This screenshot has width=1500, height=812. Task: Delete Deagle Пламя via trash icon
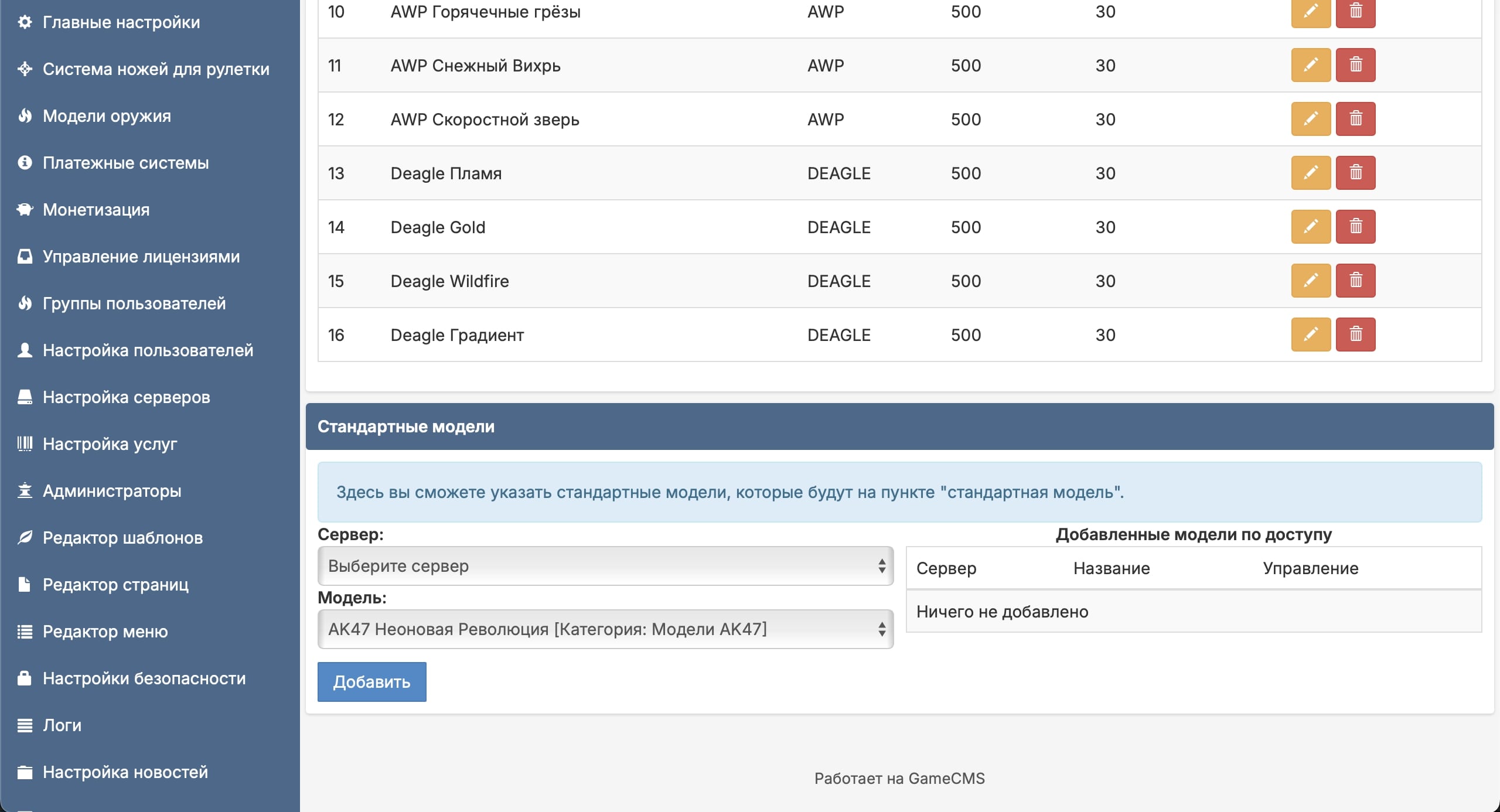1355,173
